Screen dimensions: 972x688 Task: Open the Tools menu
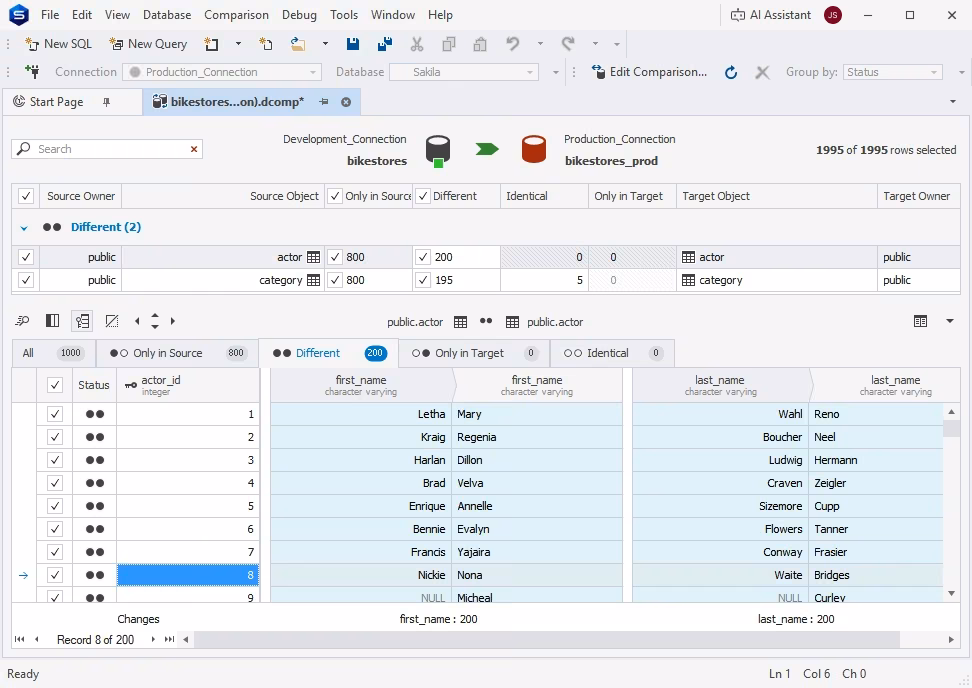click(343, 15)
